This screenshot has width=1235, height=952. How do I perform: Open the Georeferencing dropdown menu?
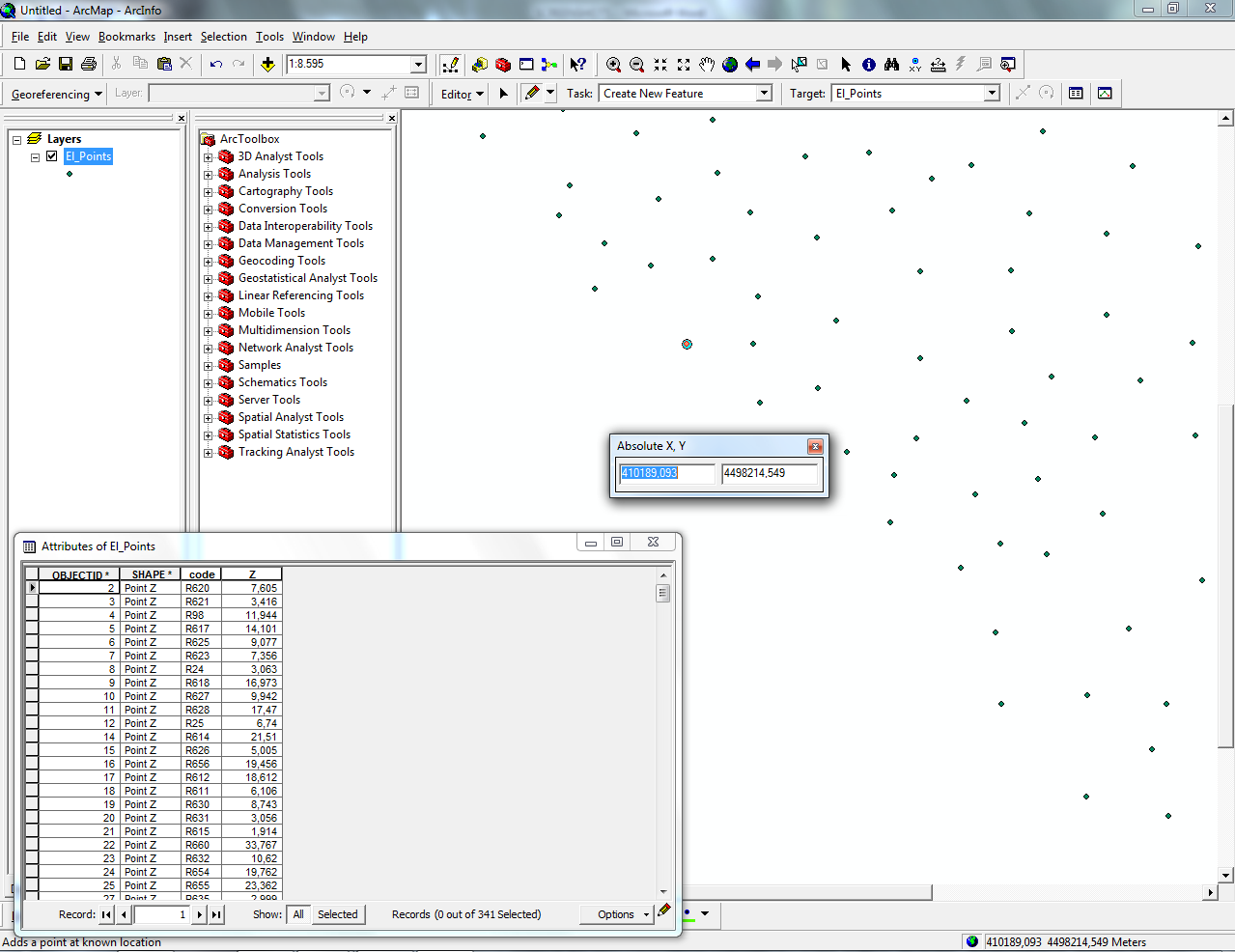click(x=57, y=94)
